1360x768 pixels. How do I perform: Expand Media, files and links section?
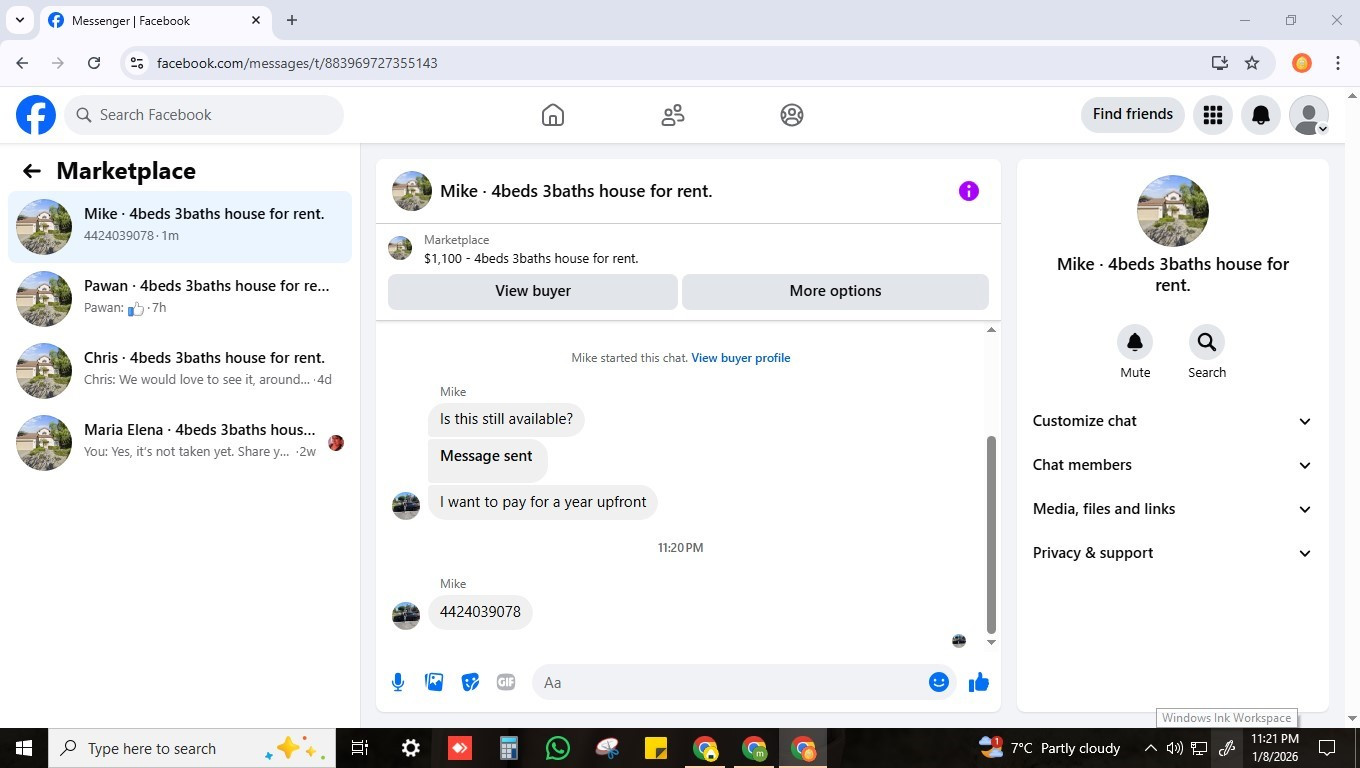coord(1172,509)
